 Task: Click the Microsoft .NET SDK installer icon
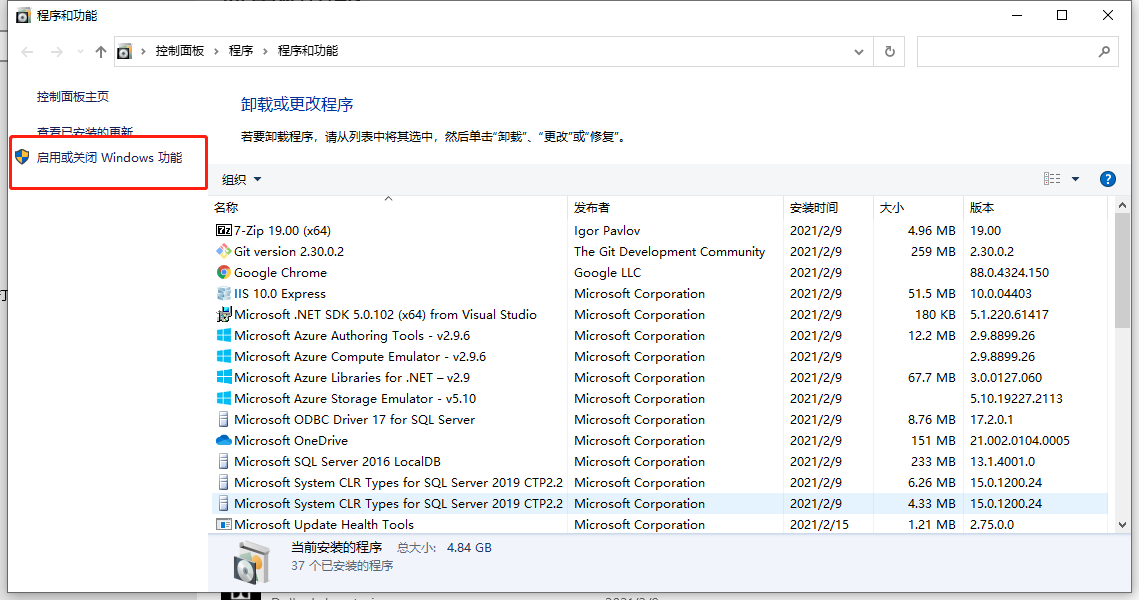(224, 315)
